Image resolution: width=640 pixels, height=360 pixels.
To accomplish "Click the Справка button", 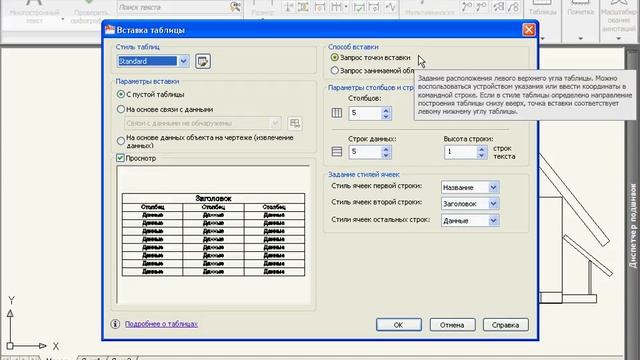I will (505, 325).
